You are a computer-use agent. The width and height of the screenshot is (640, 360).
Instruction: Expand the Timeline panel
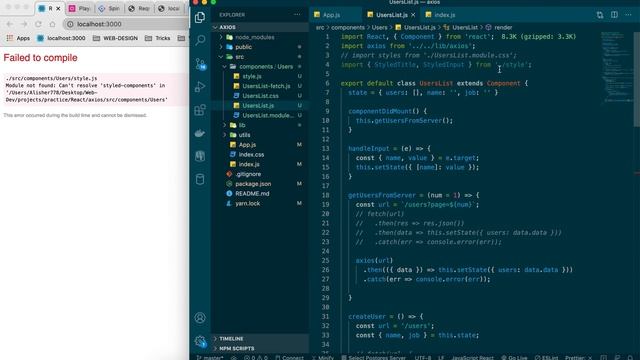pos(260,339)
